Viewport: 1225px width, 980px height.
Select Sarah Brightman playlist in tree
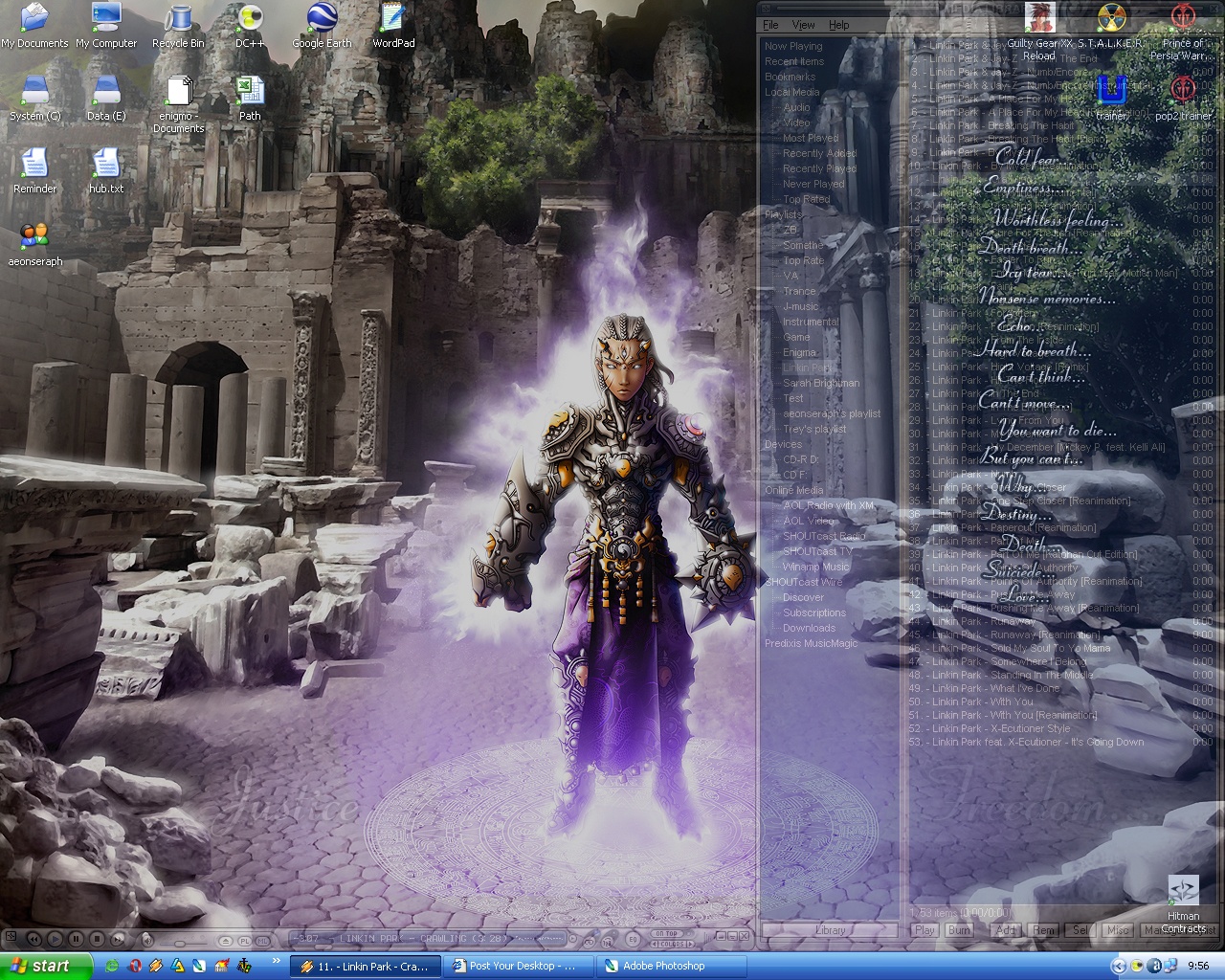coord(821,383)
